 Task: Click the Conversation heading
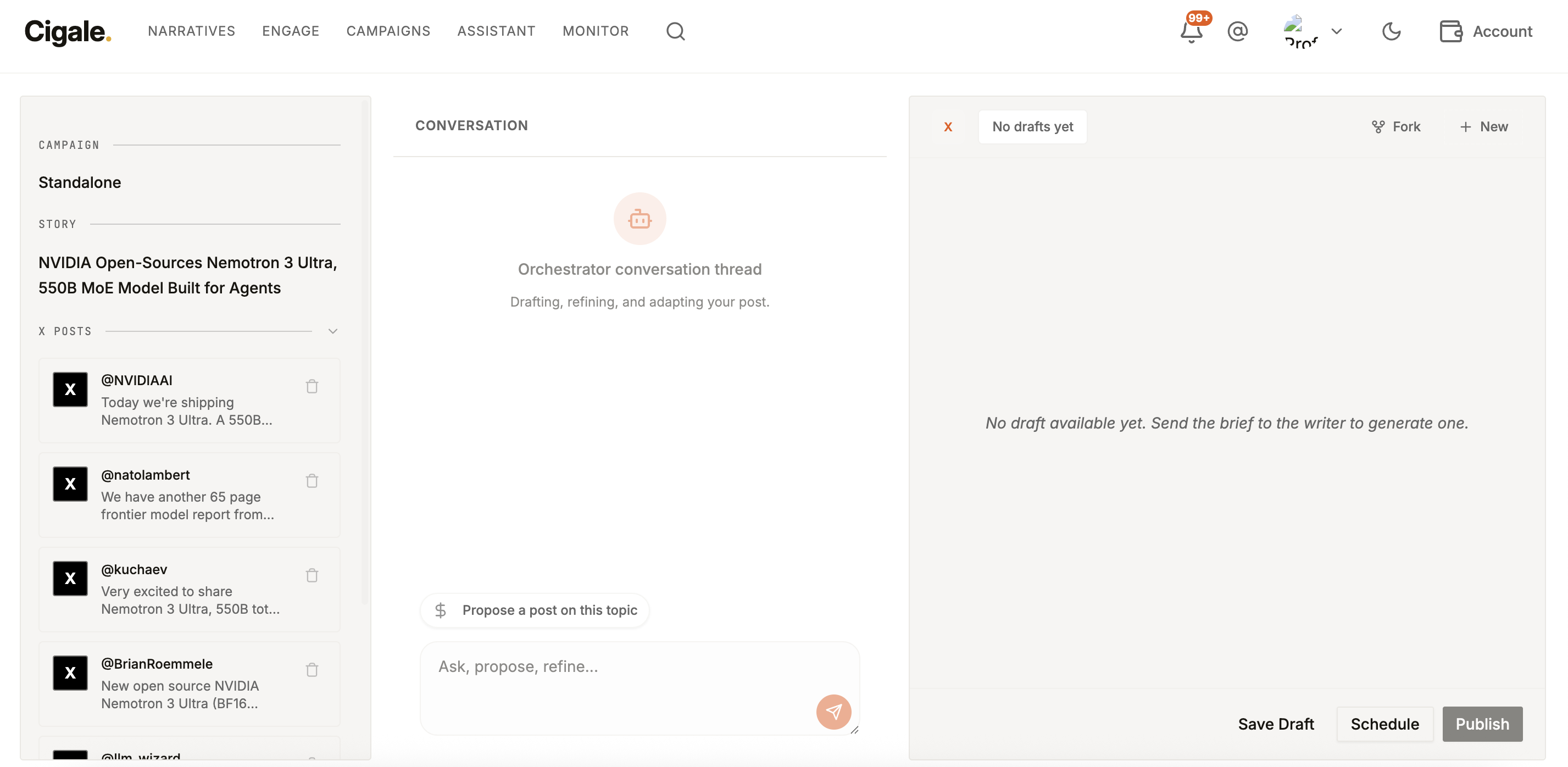(471, 125)
